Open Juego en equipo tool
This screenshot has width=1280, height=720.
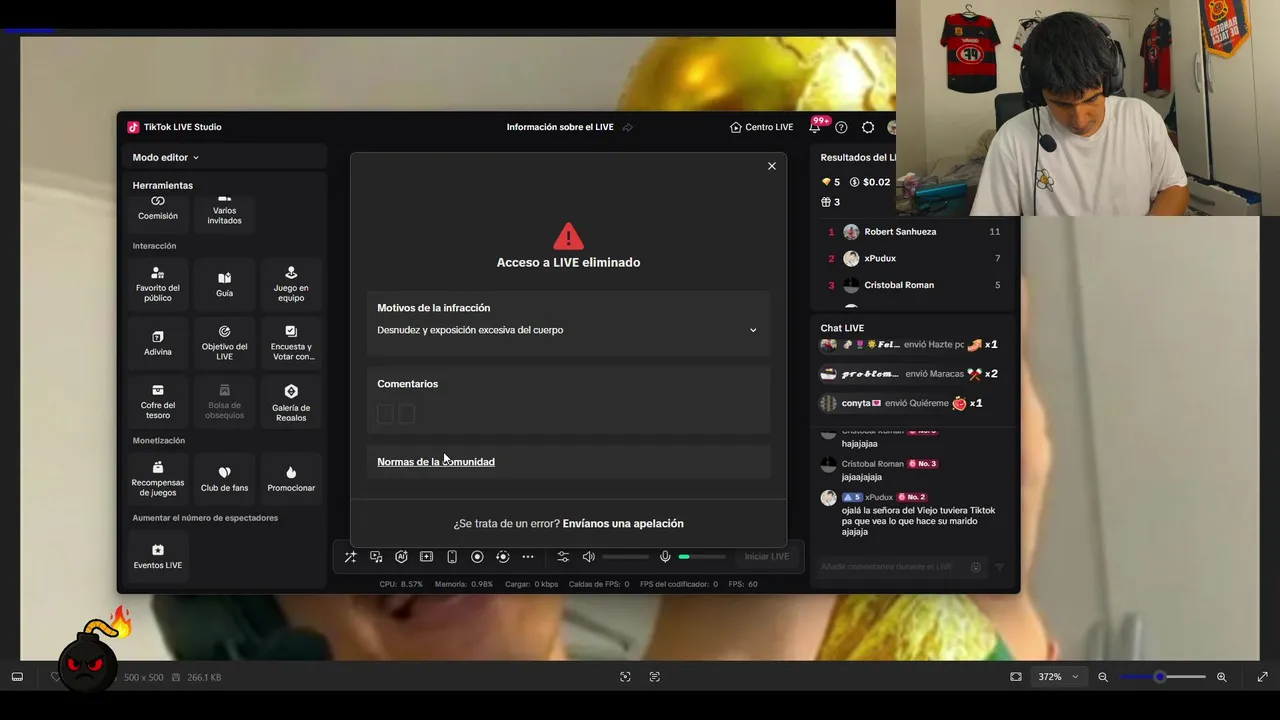coord(291,285)
